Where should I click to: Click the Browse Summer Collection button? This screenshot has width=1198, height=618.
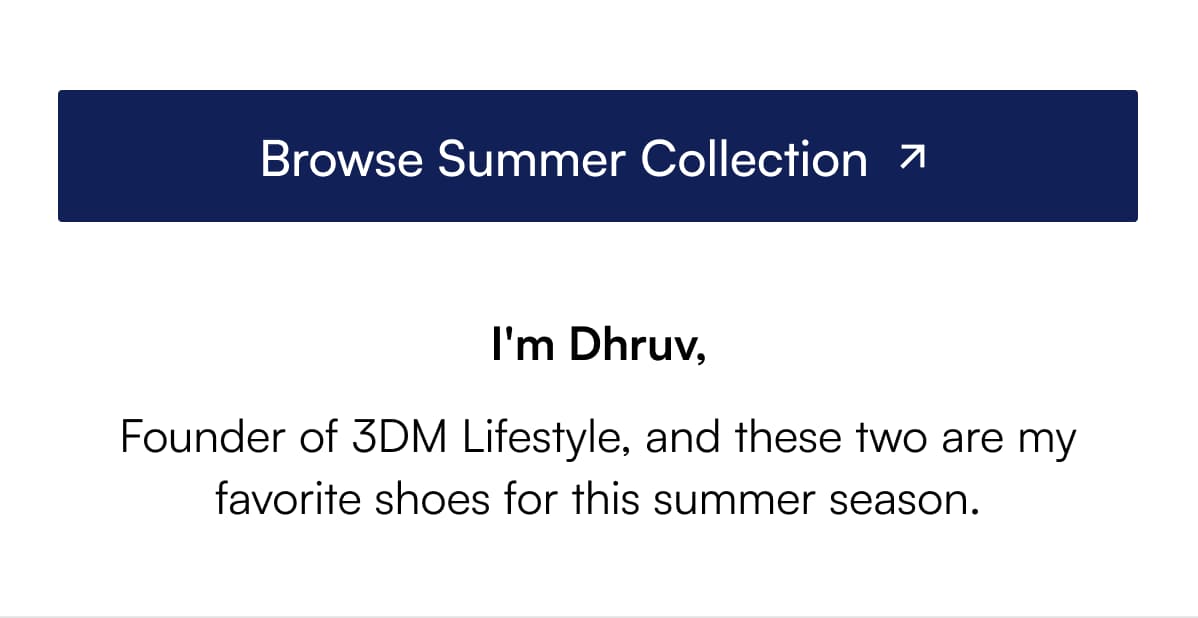(597, 156)
